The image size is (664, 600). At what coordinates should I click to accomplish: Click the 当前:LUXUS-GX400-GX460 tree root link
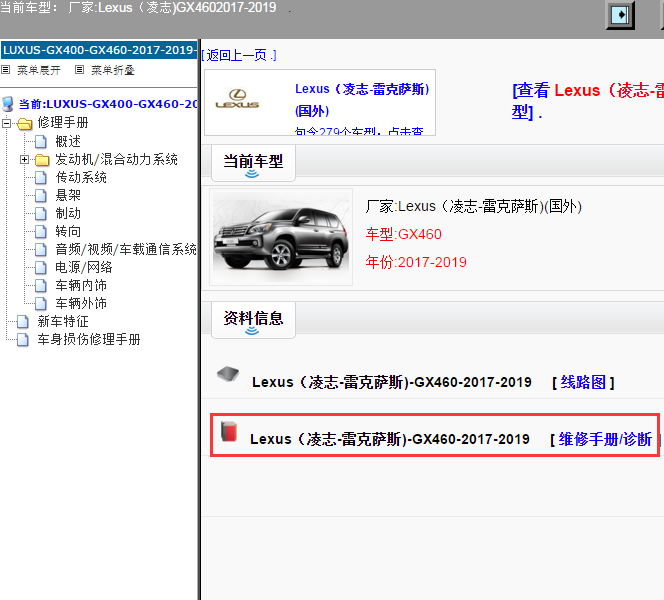pos(108,104)
